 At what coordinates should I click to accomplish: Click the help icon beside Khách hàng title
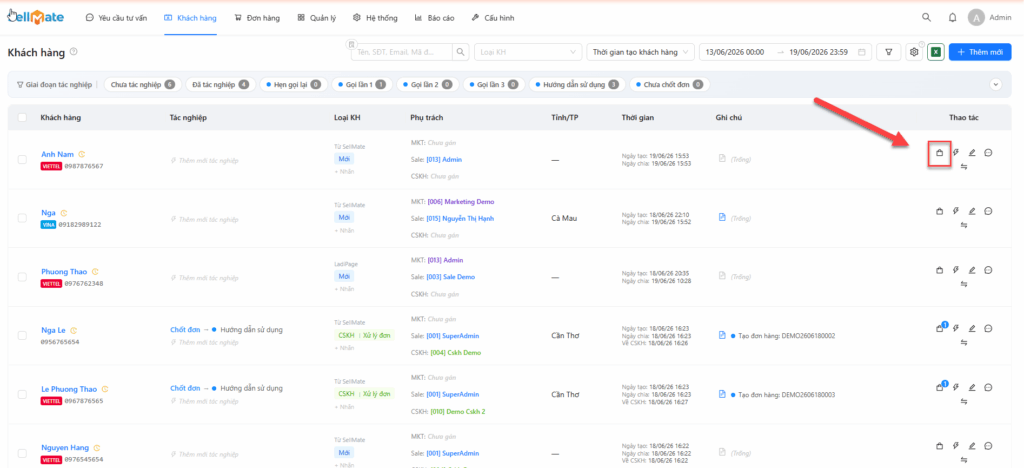[74, 52]
